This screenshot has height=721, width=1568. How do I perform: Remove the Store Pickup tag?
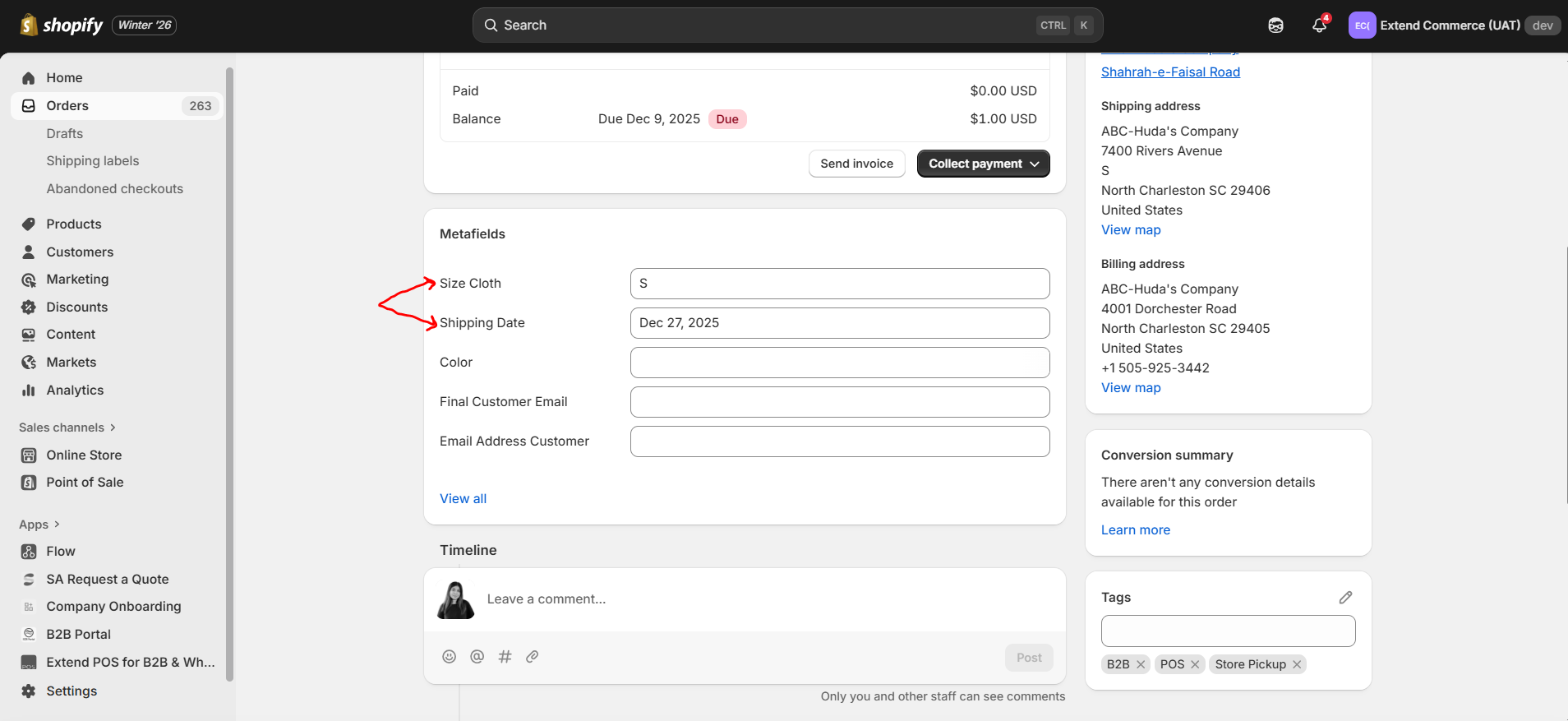[x=1297, y=664]
